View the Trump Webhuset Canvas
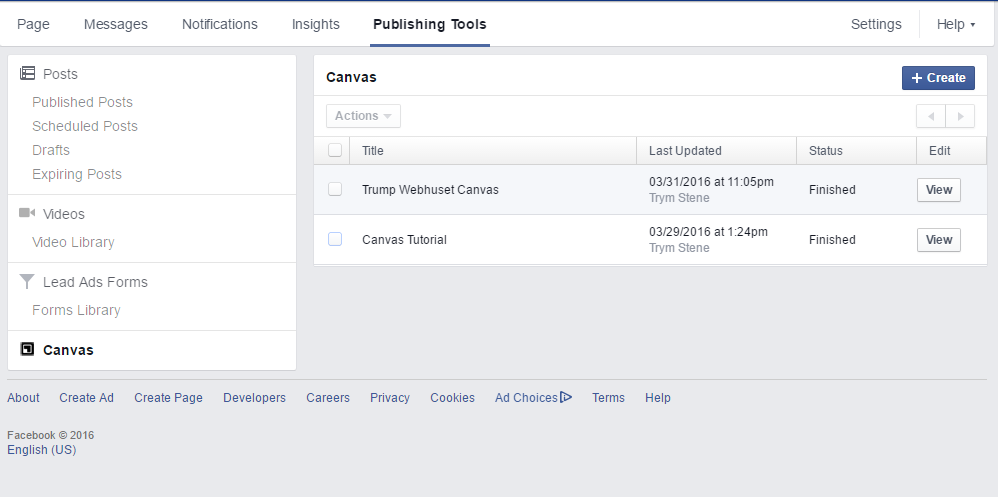 tap(939, 190)
